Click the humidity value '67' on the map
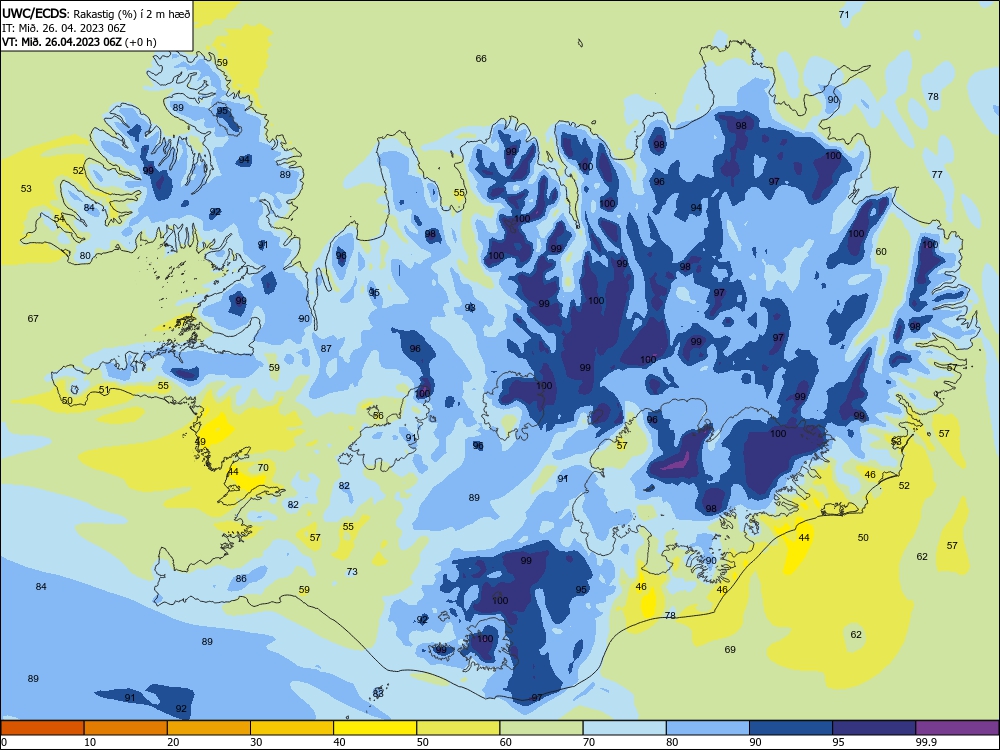The width and height of the screenshot is (1000, 750). [33, 318]
